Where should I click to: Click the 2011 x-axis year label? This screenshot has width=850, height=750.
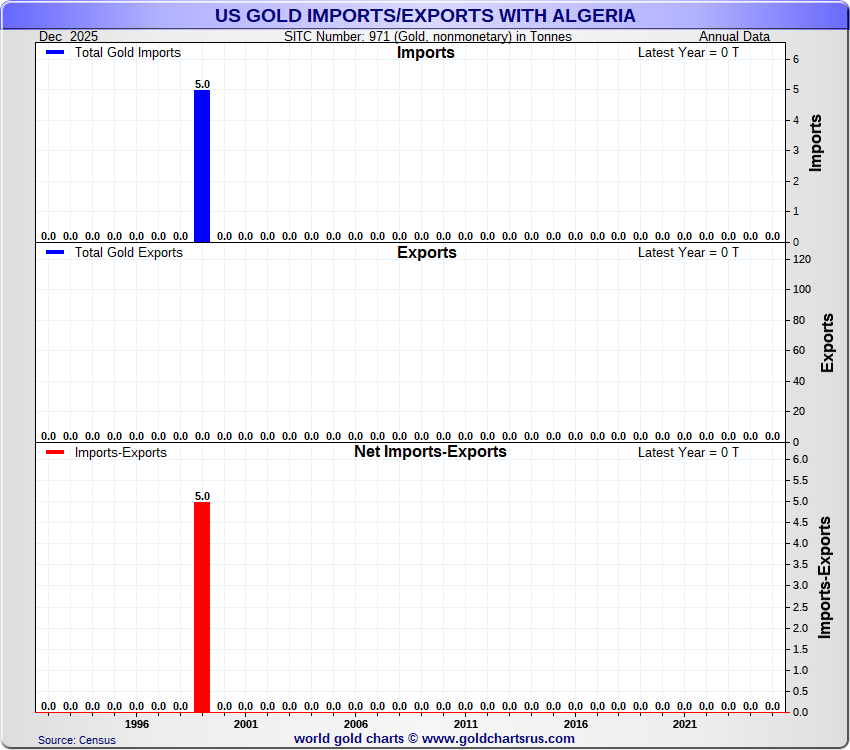pyautogui.click(x=466, y=724)
